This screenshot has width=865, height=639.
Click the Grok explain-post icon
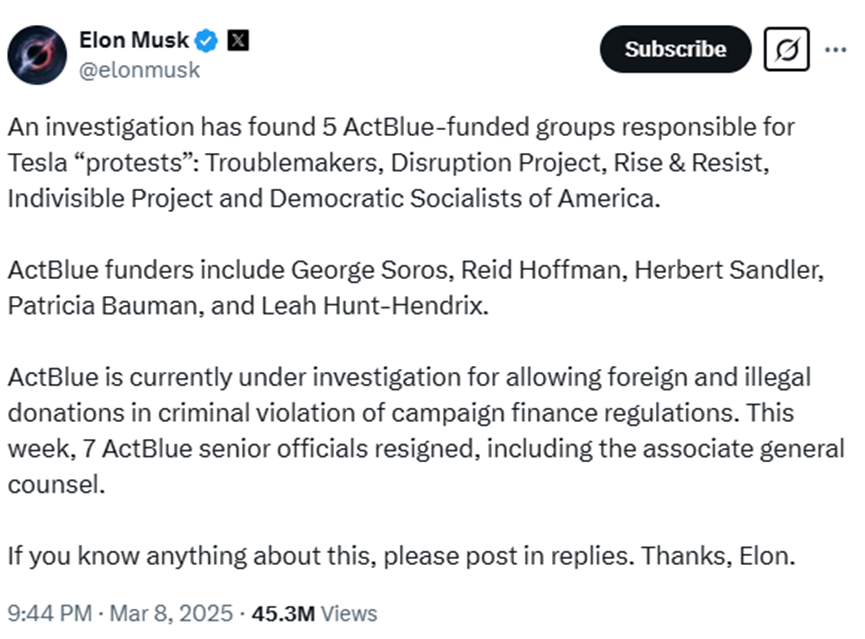[x=786, y=49]
